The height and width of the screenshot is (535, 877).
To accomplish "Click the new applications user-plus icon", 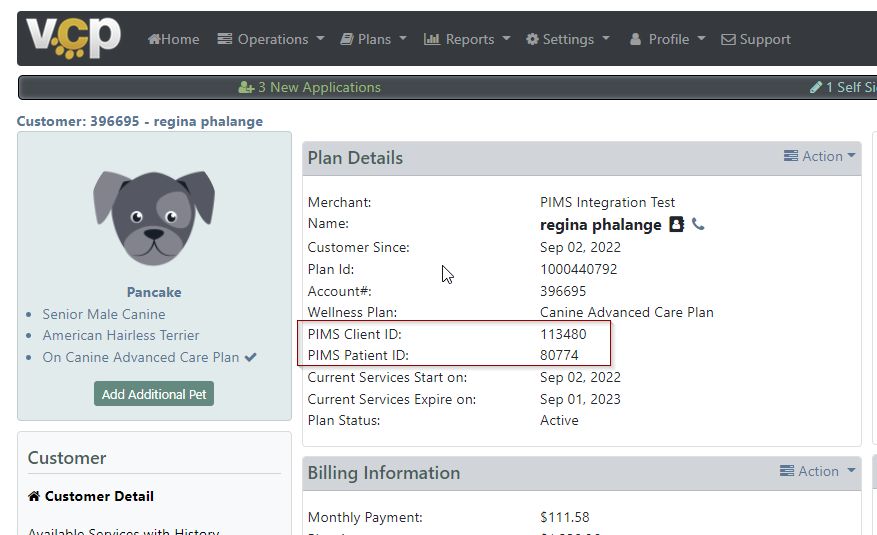I will point(246,87).
